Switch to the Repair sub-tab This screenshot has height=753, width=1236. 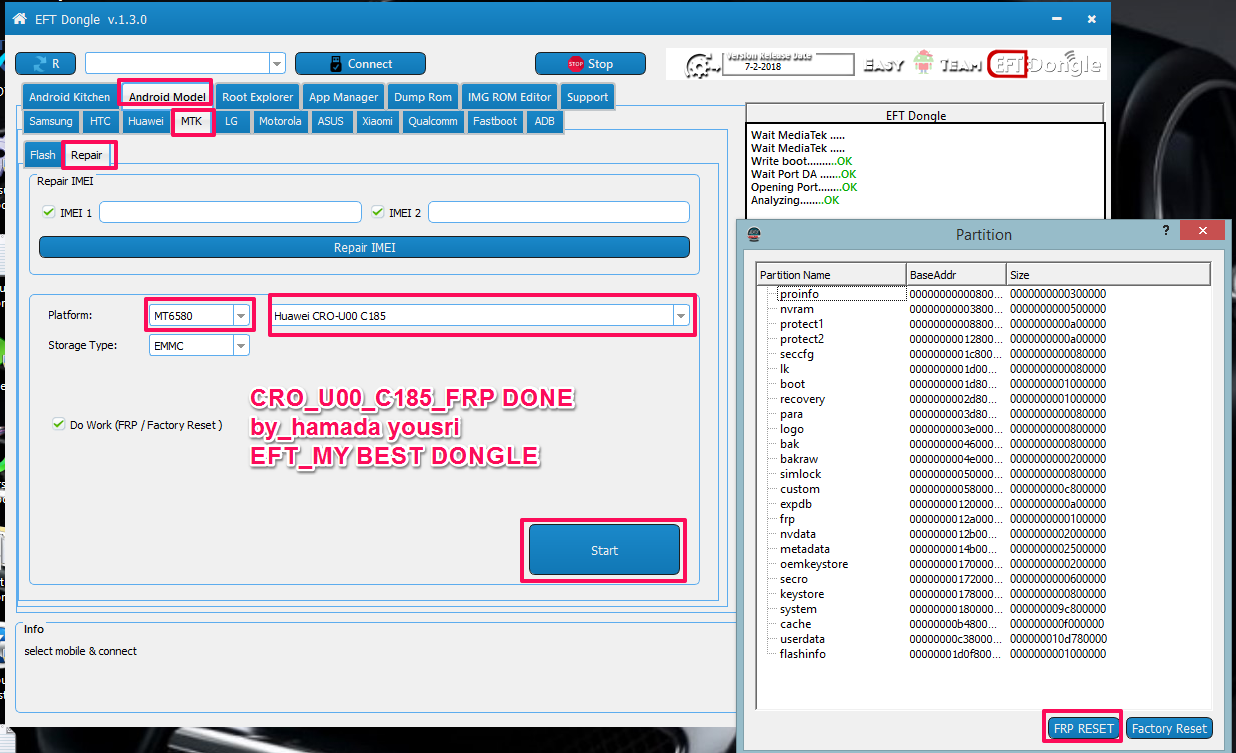[87, 155]
